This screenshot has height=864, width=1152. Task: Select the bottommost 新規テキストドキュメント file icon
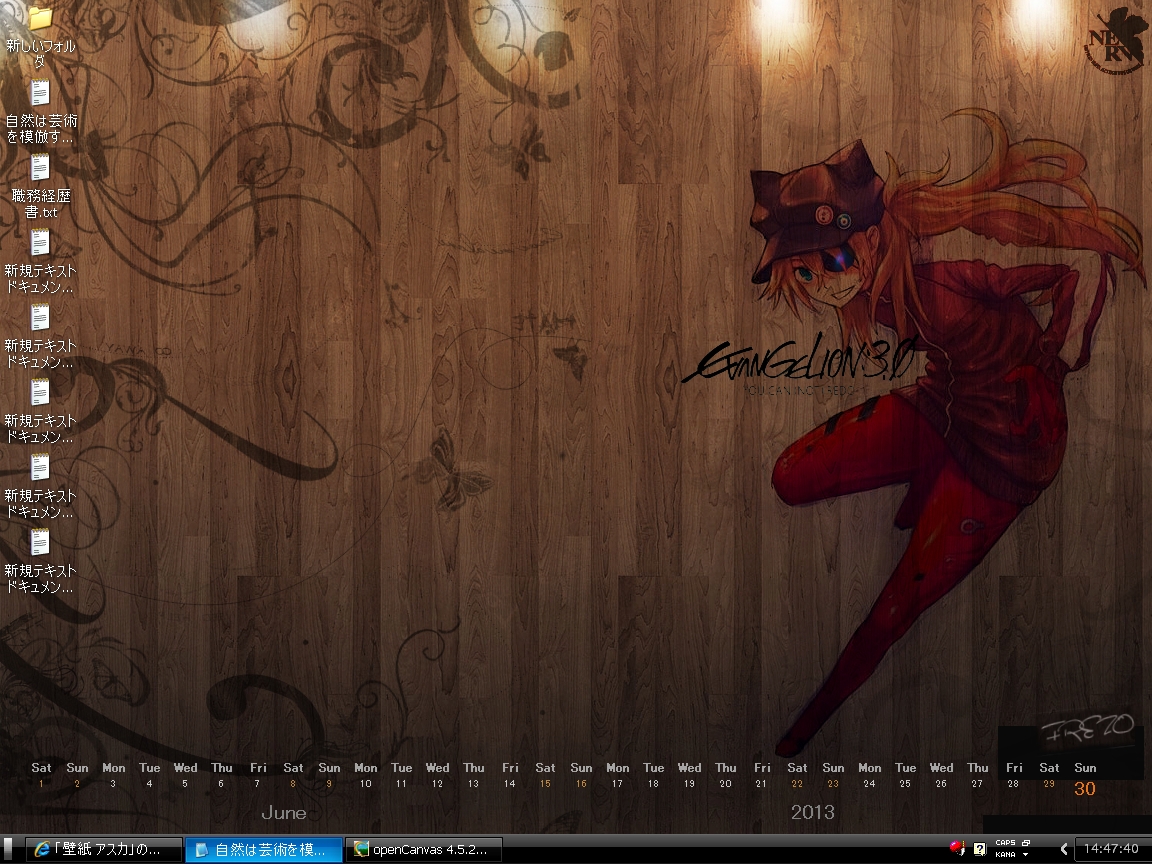pos(40,544)
